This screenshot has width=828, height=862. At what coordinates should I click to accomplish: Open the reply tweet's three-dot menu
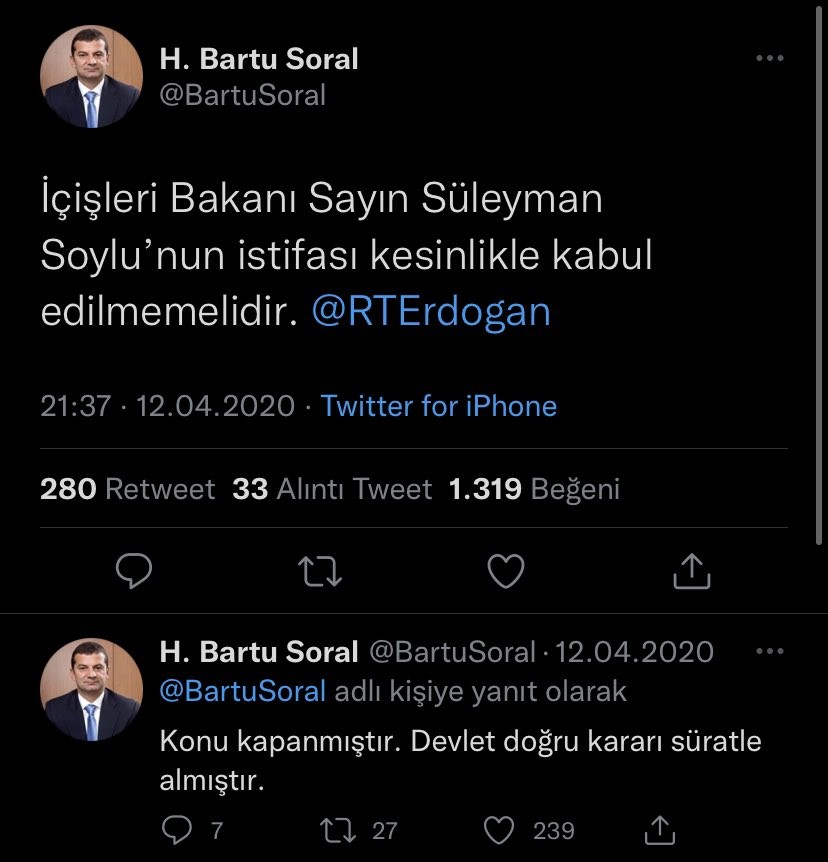point(769,652)
